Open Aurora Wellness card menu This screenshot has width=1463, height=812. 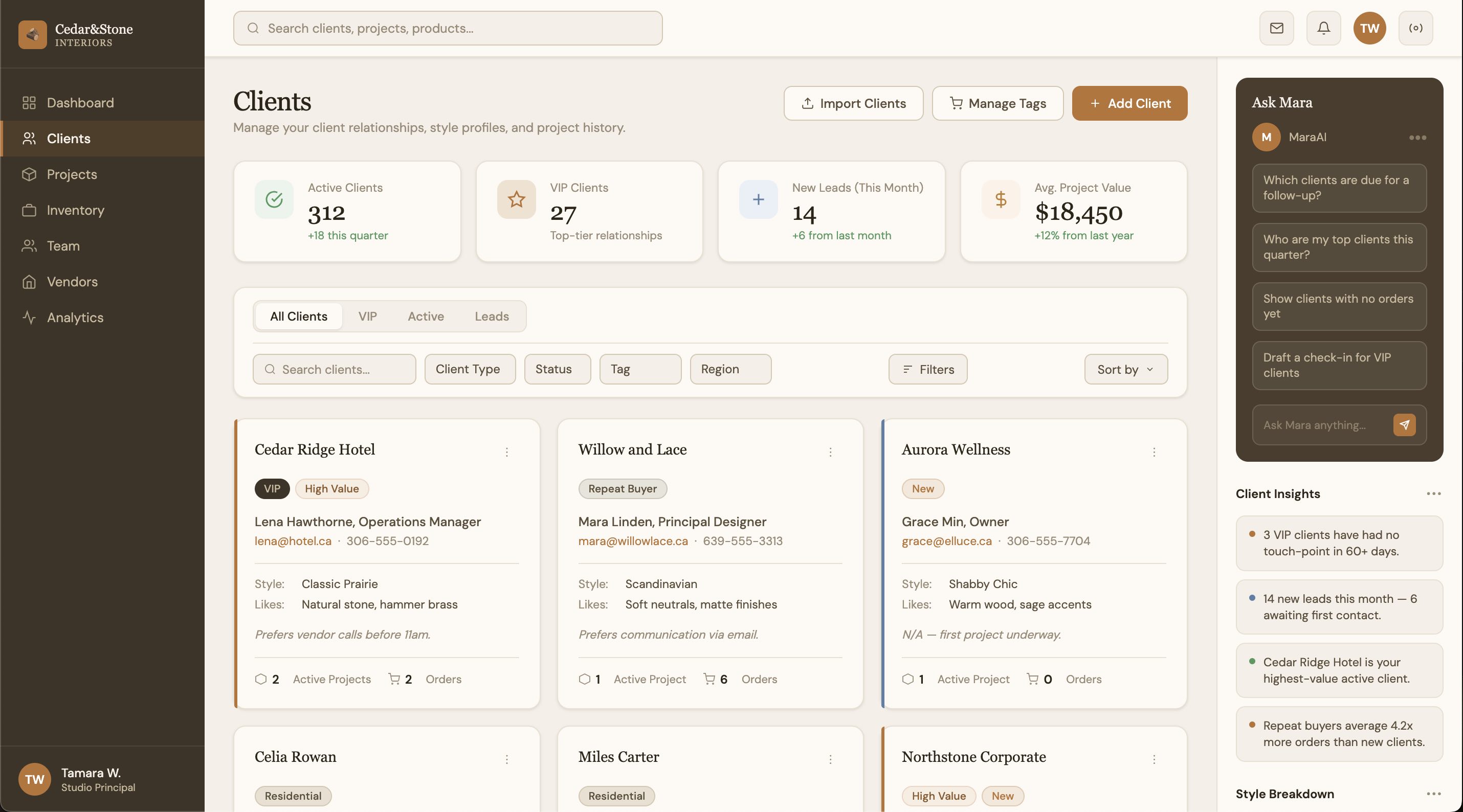tap(1154, 452)
